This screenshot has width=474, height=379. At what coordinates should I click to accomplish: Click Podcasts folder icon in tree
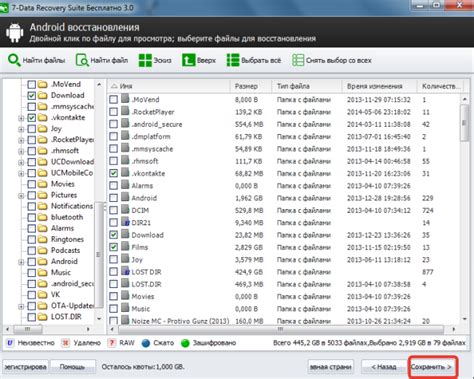click(42, 250)
